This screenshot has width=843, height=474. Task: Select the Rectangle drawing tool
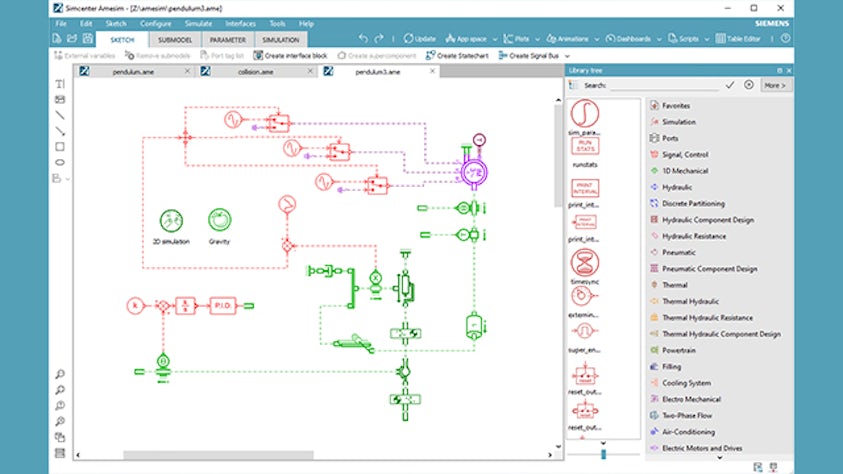point(60,147)
